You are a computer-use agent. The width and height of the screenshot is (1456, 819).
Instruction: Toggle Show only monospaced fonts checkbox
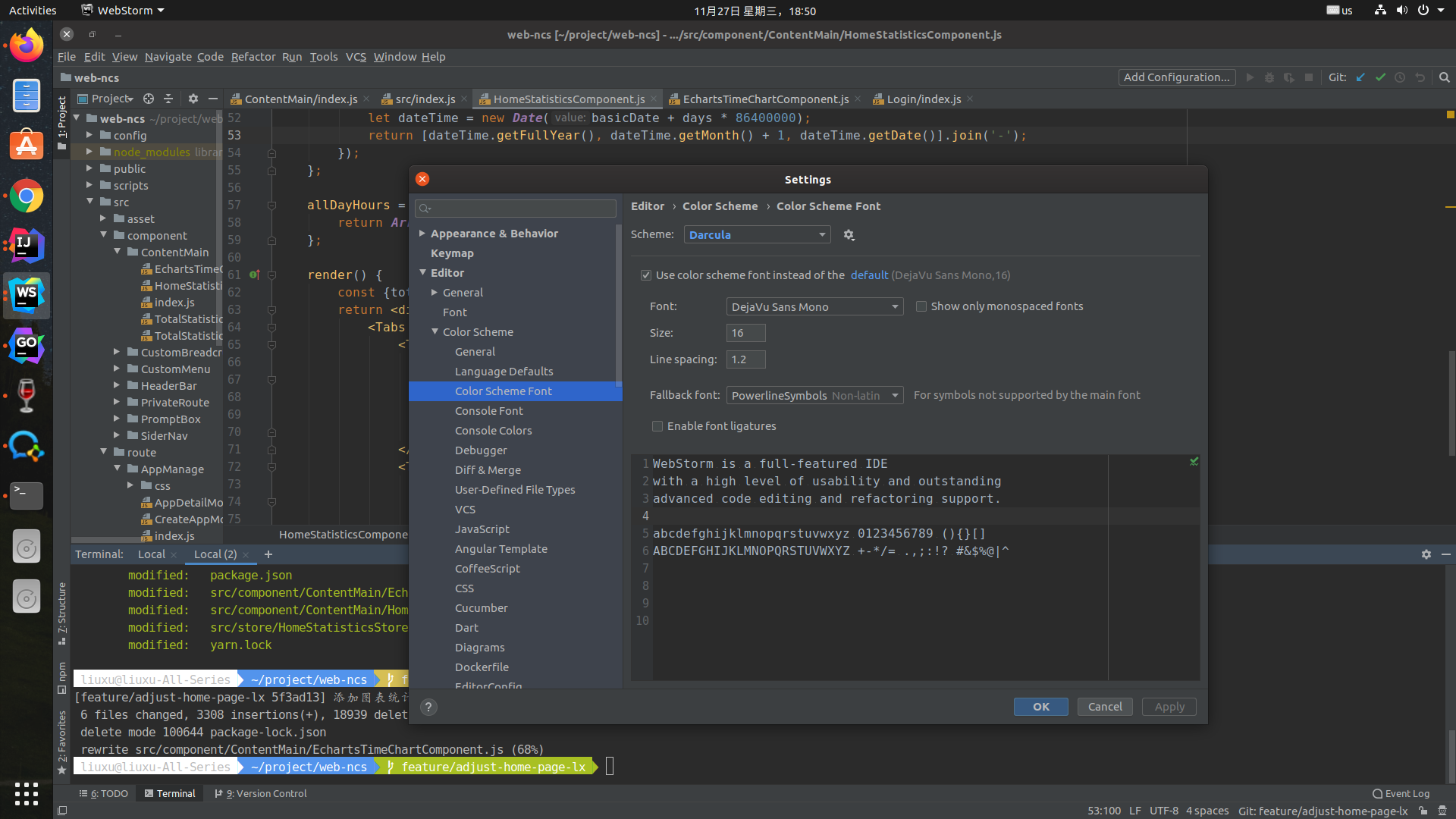pos(921,306)
